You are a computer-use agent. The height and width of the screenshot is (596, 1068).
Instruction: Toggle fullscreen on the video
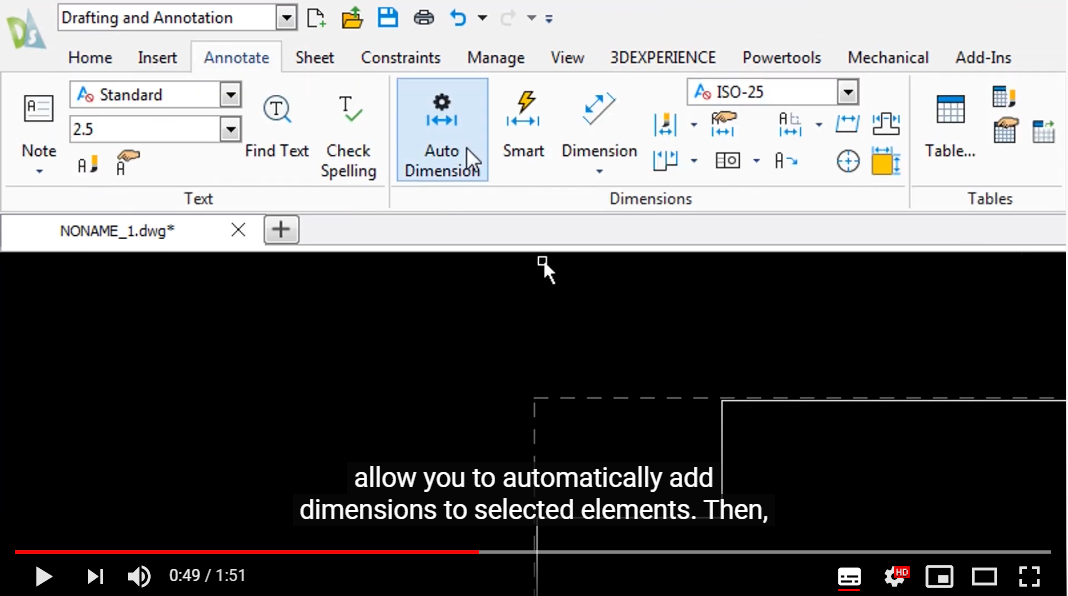[x=1029, y=576]
